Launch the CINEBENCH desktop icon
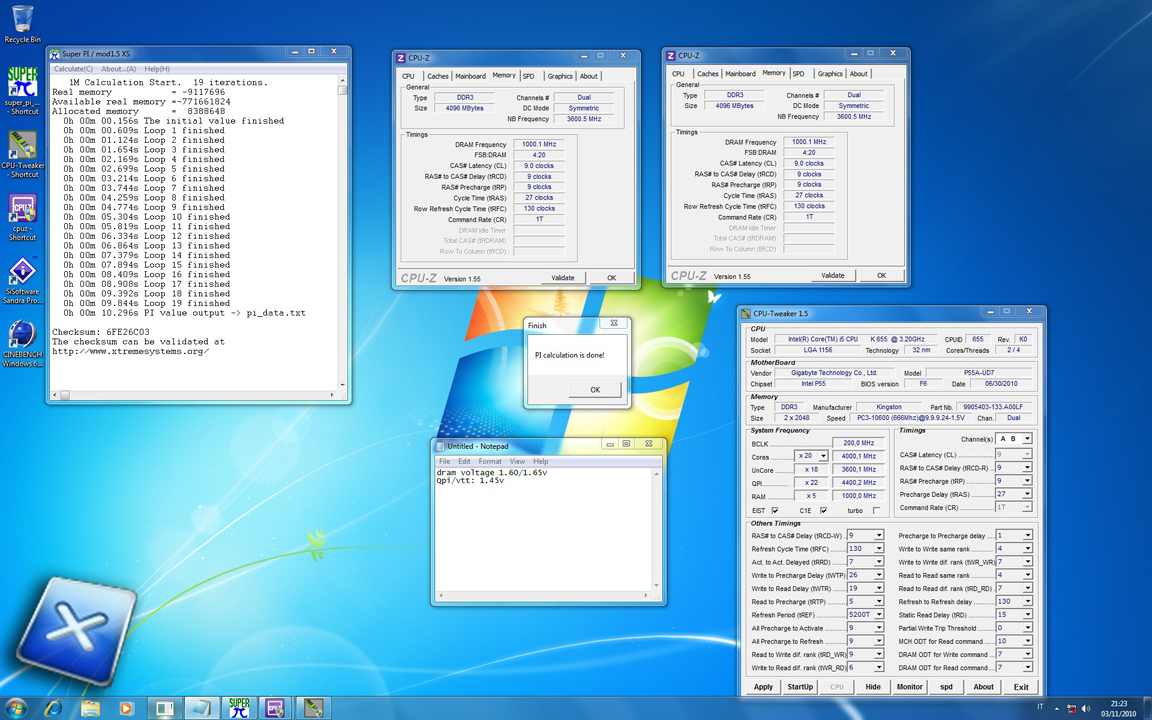 pos(22,335)
